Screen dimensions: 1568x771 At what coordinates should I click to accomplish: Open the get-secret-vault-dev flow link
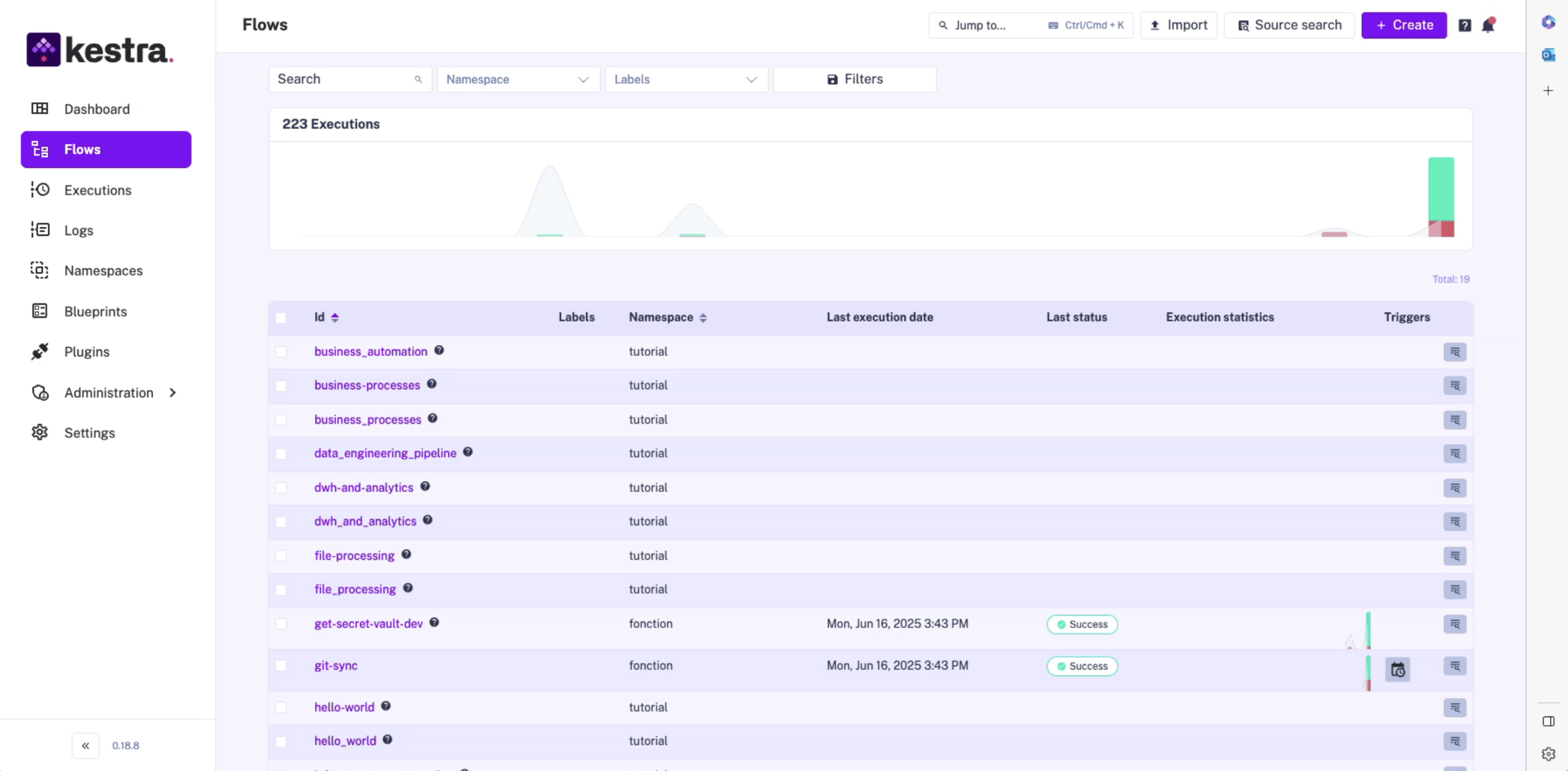coord(368,624)
